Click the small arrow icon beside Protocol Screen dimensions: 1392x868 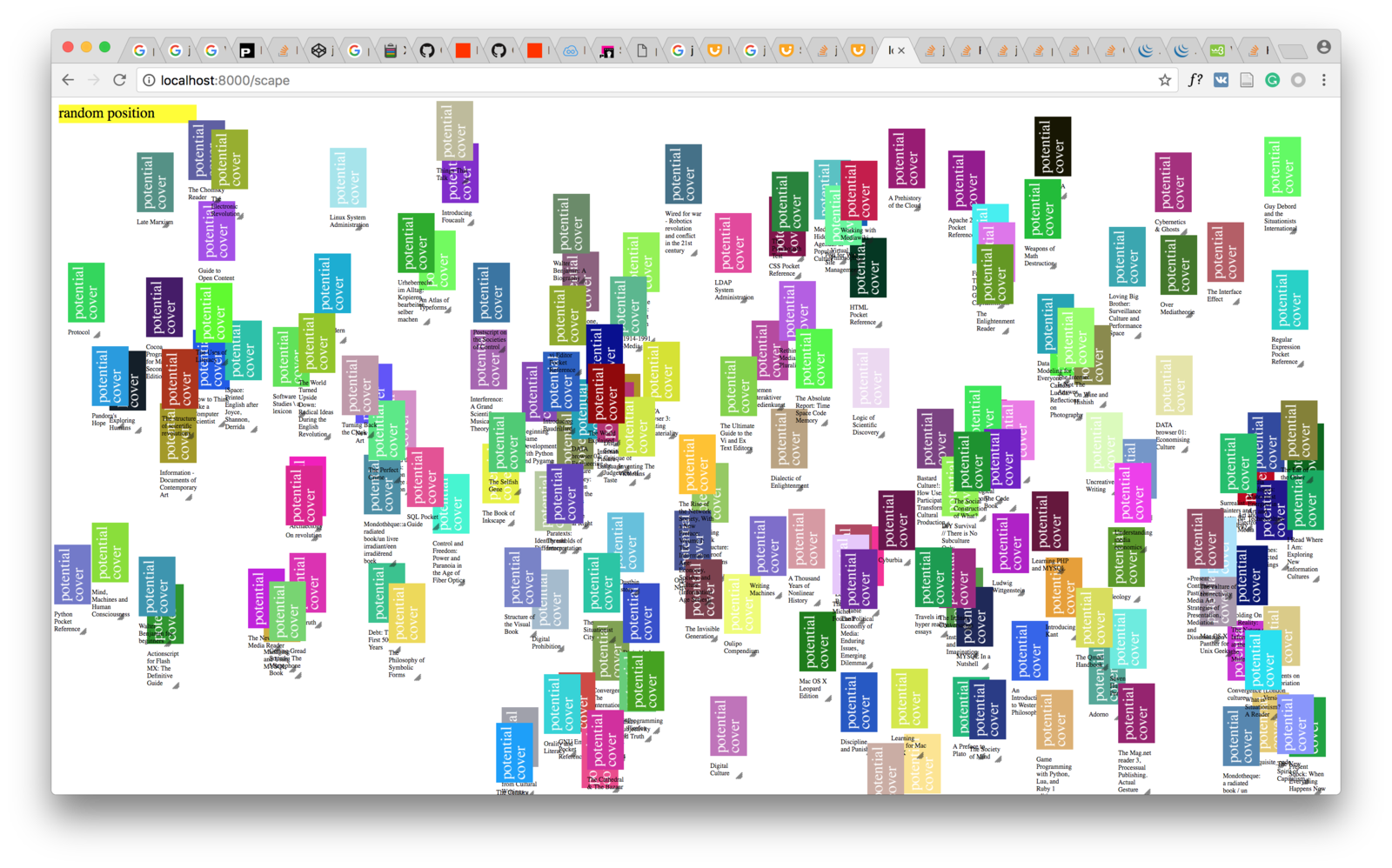click(x=97, y=334)
